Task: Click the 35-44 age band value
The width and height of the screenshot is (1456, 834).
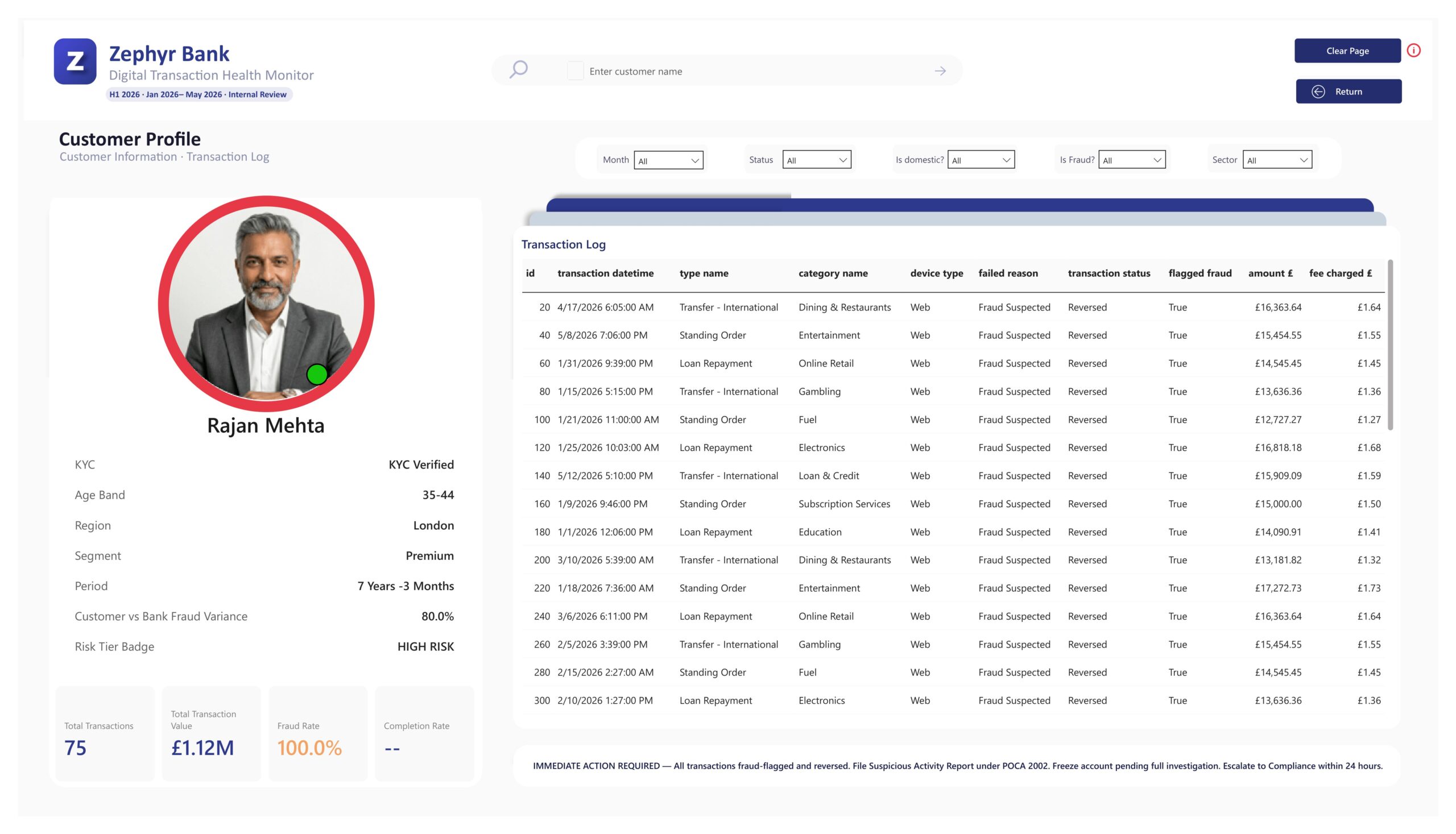Action: (439, 495)
